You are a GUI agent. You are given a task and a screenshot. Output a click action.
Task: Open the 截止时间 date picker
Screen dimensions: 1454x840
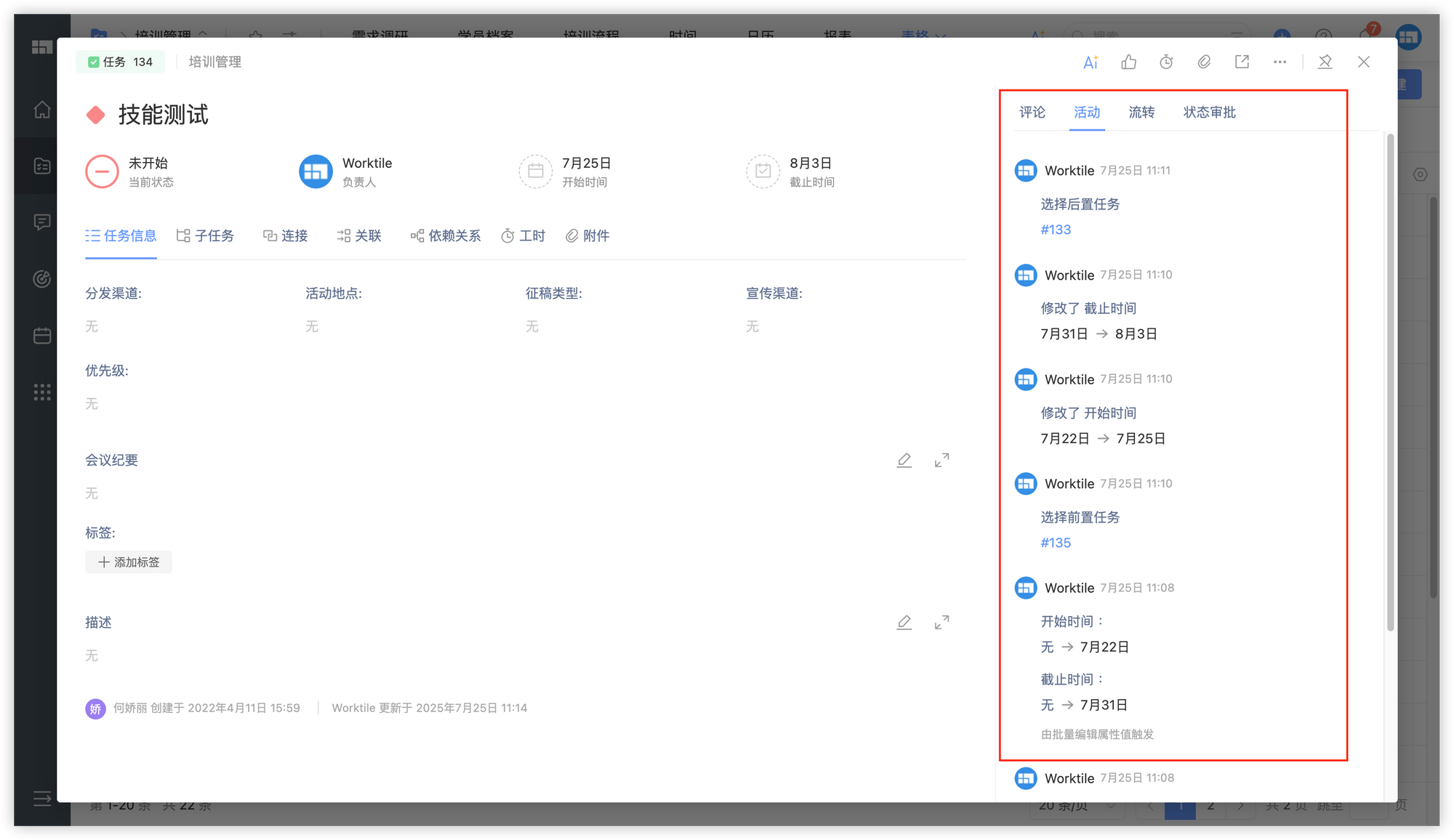pyautogui.click(x=763, y=171)
